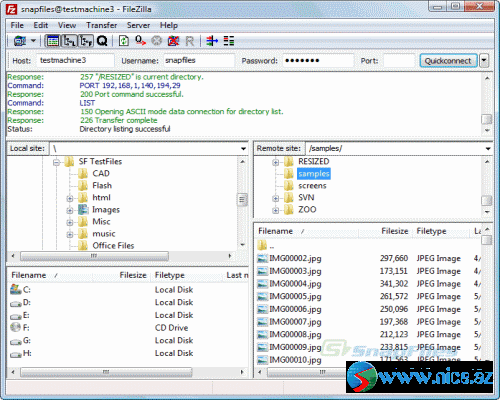The width and height of the screenshot is (500, 400).
Task: Click the Images folder icon in local tree
Action: coord(83,210)
